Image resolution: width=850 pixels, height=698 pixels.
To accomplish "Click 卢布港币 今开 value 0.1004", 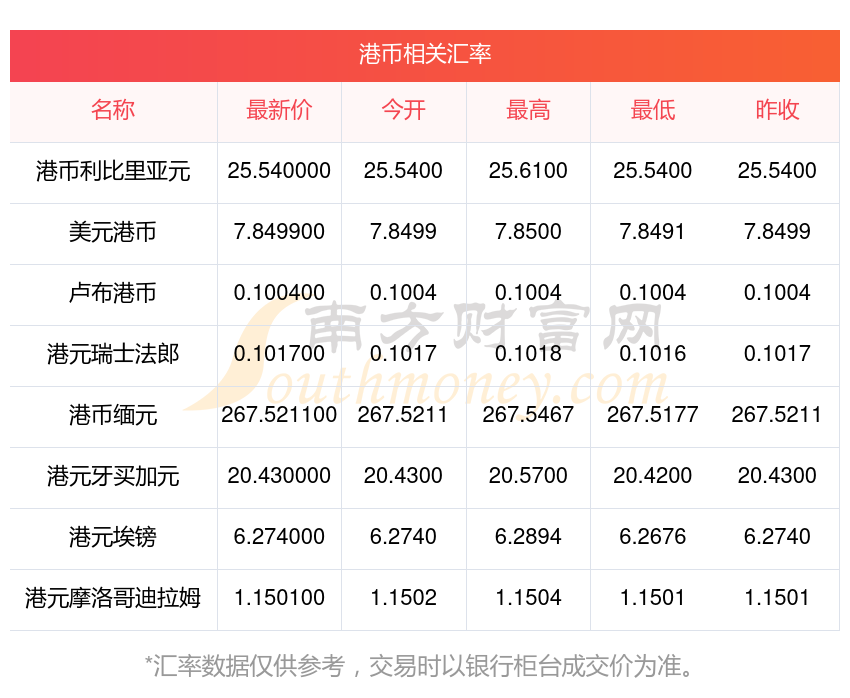I will pyautogui.click(x=403, y=293).
